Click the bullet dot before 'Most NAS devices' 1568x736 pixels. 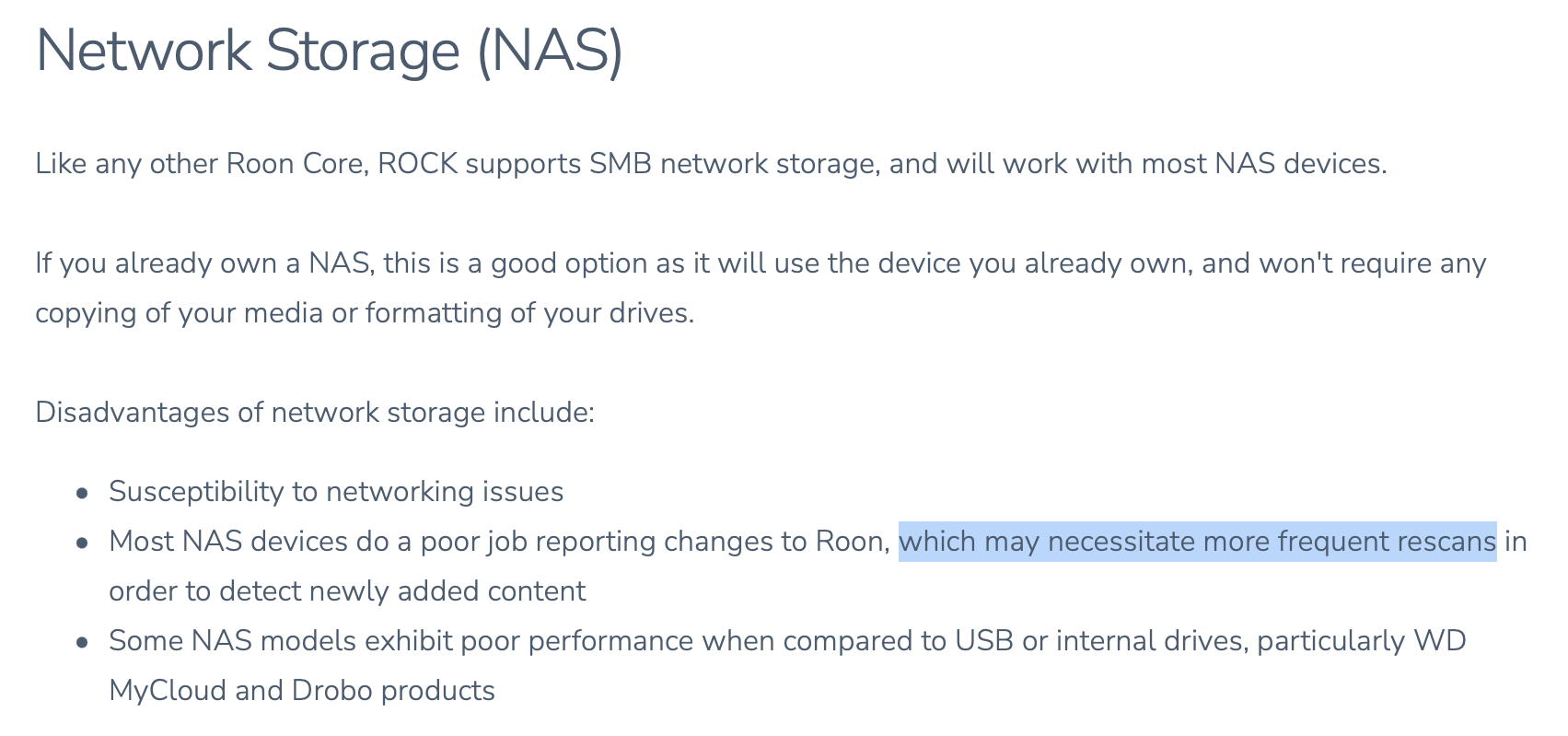click(x=83, y=543)
